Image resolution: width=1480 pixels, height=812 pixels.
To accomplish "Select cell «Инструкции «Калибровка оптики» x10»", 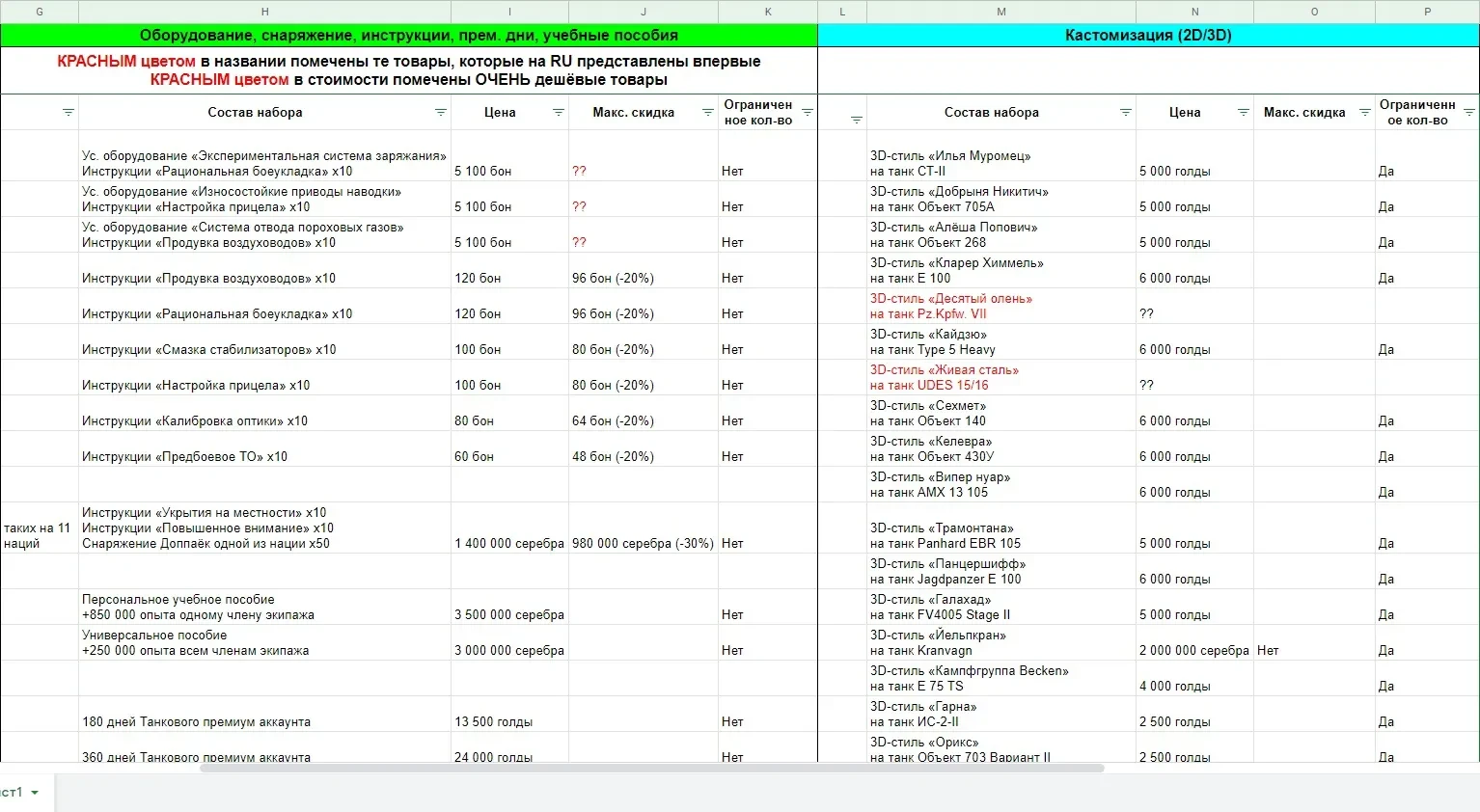I will pos(264,414).
